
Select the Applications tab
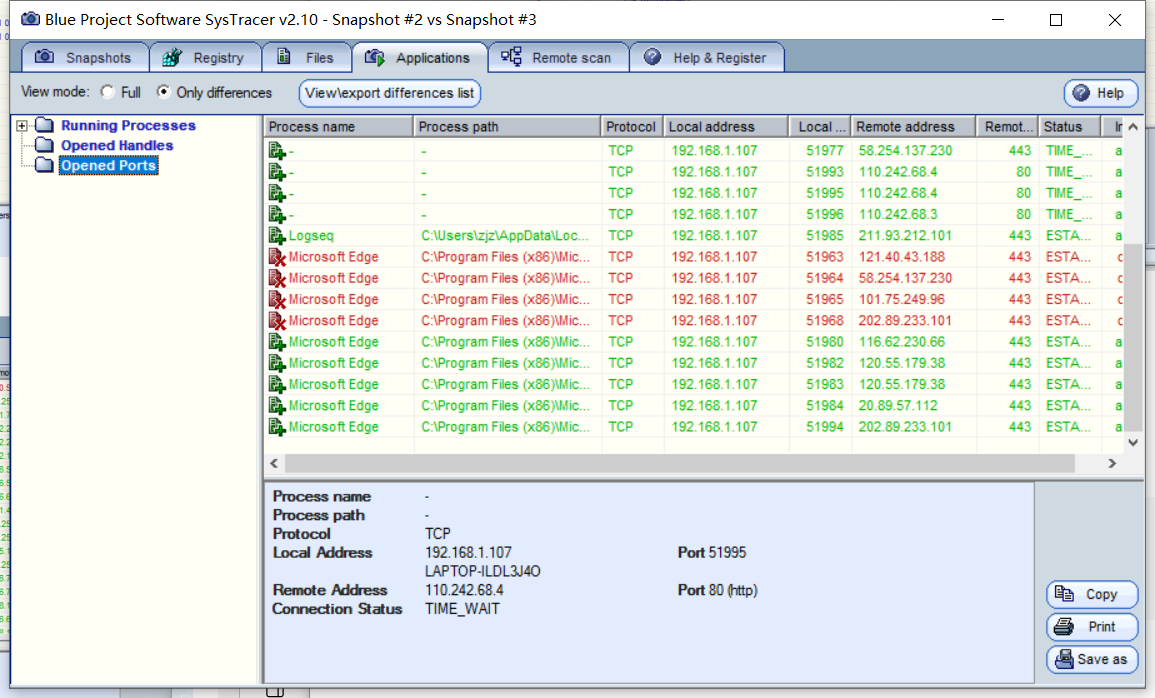(x=420, y=57)
